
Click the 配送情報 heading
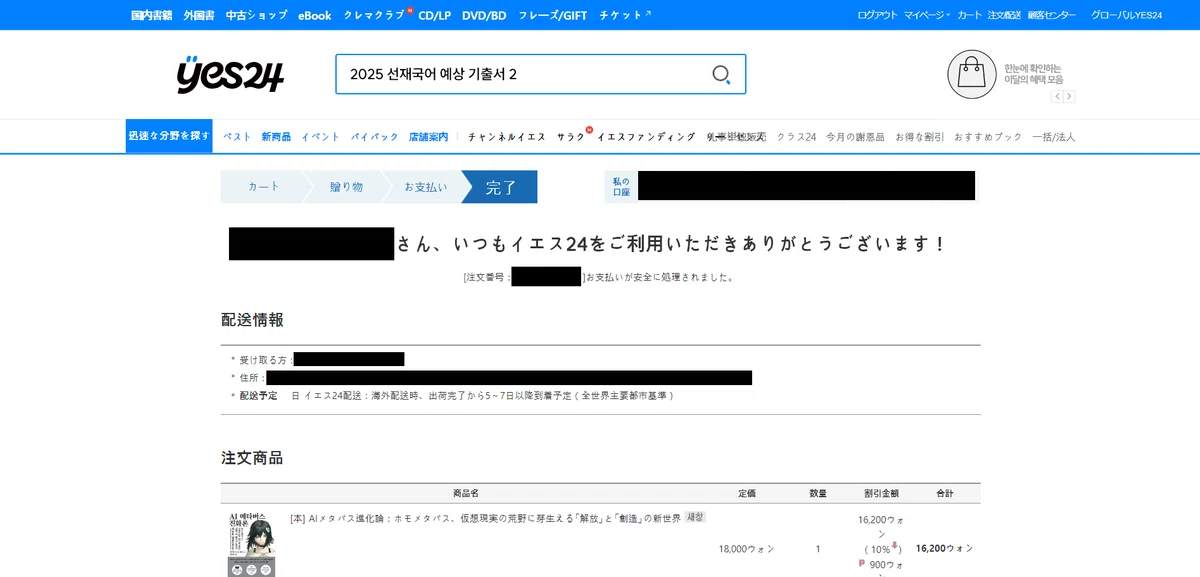coord(252,320)
